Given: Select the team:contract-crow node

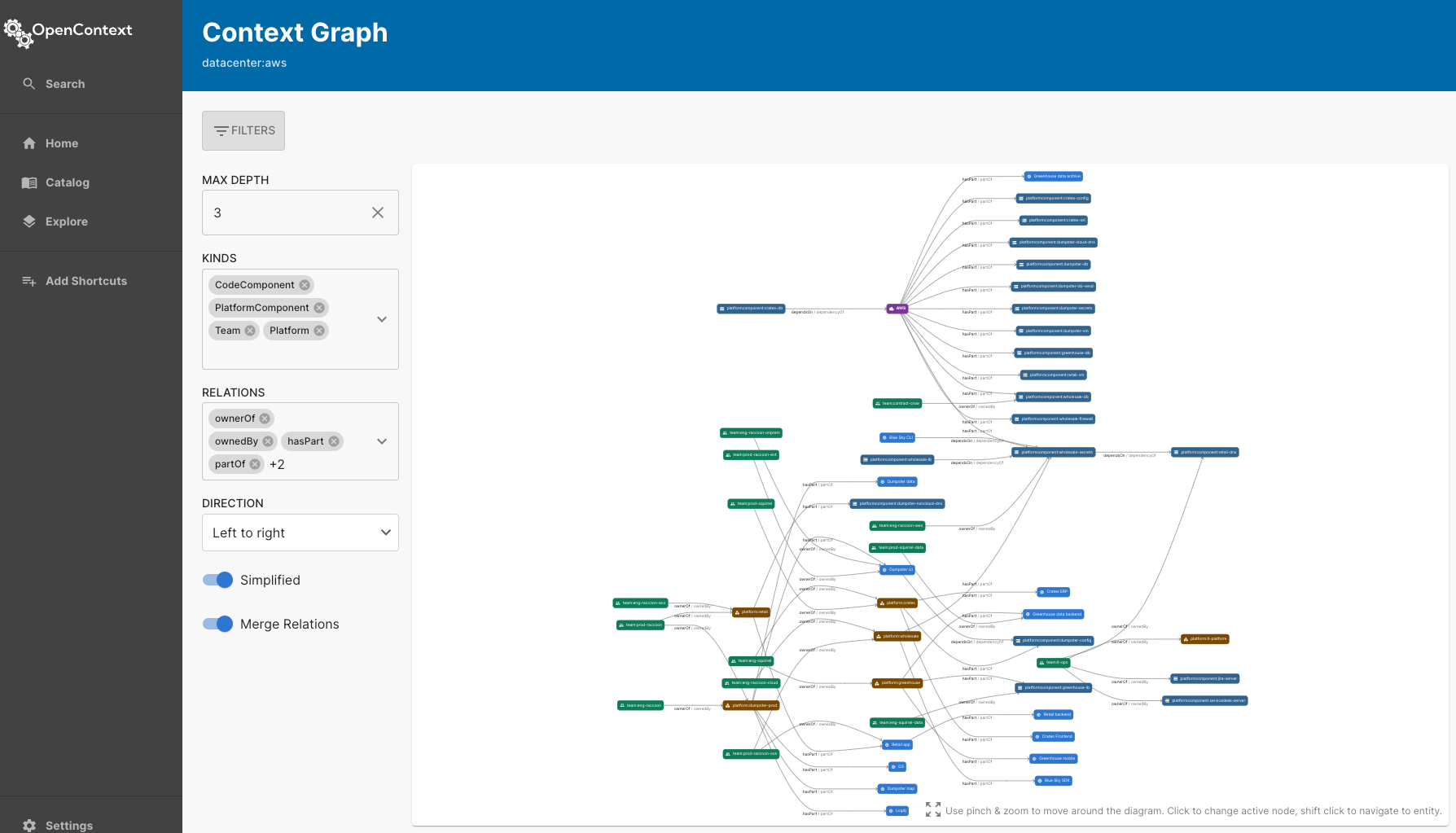Looking at the screenshot, I should (897, 404).
